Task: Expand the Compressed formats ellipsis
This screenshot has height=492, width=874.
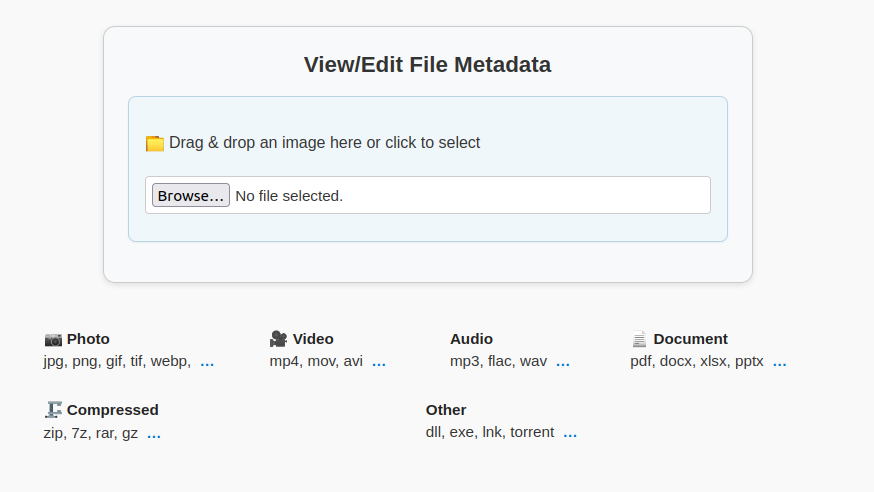Action: 154,433
